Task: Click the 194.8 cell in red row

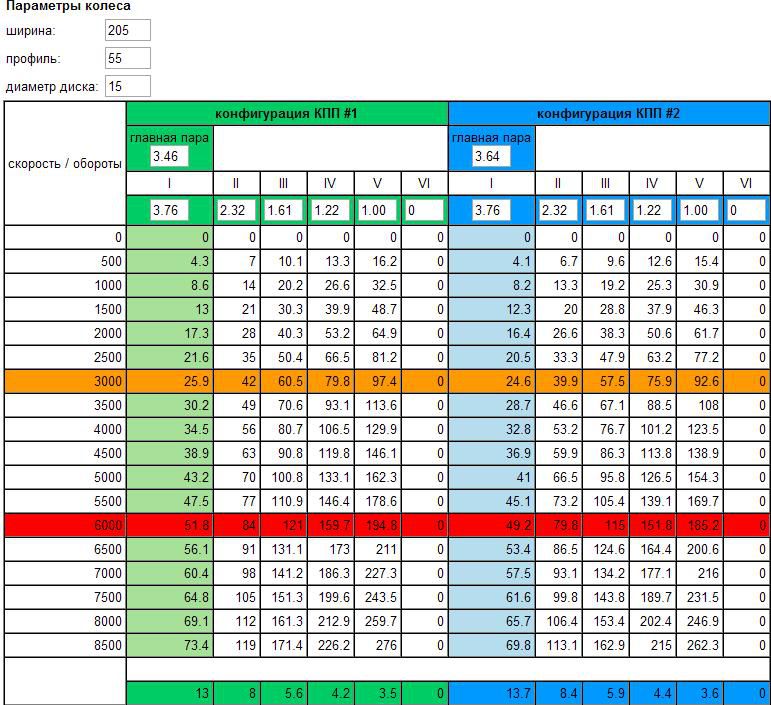Action: coord(378,525)
